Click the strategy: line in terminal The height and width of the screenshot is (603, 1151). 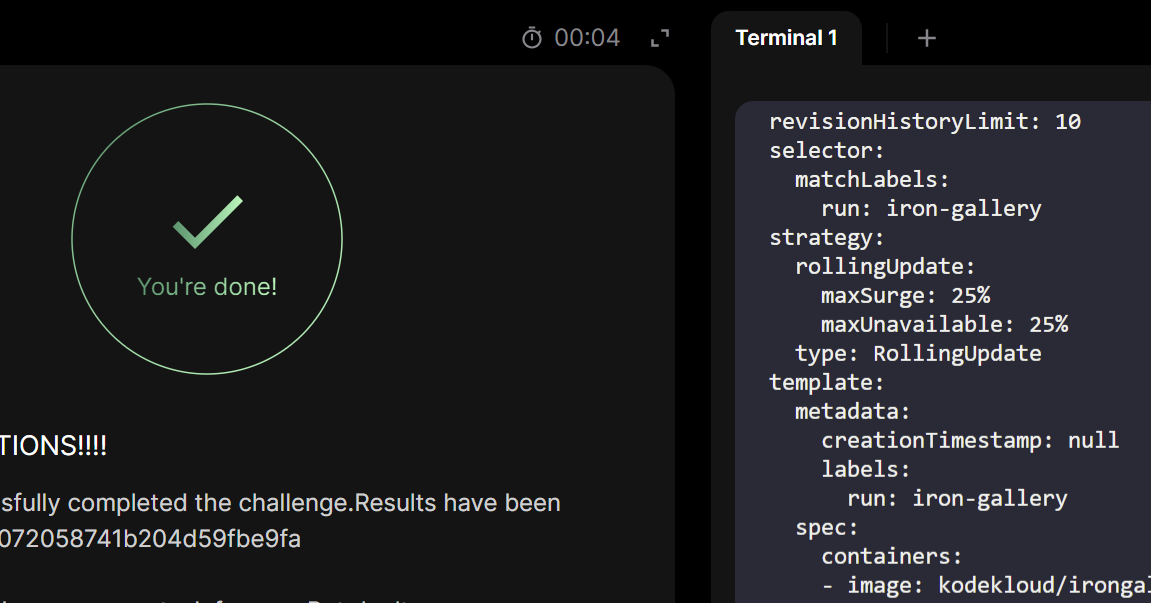click(827, 238)
